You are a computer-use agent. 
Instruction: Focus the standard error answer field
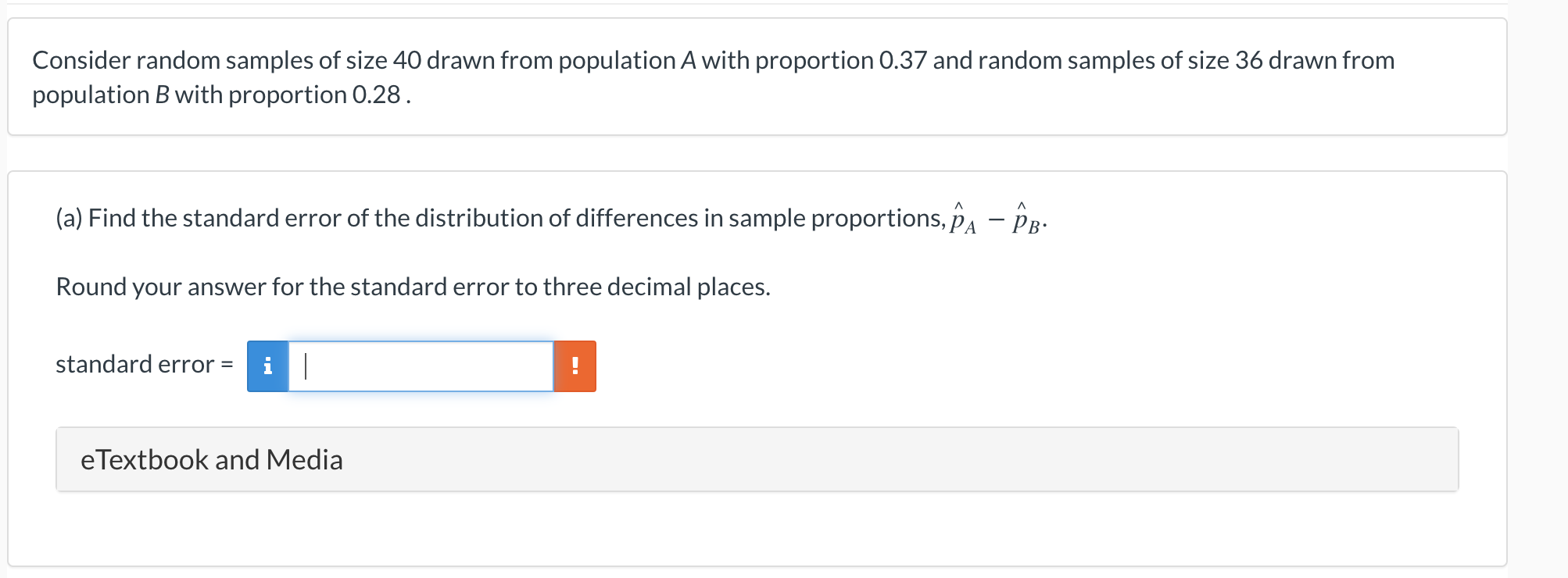[x=421, y=366]
